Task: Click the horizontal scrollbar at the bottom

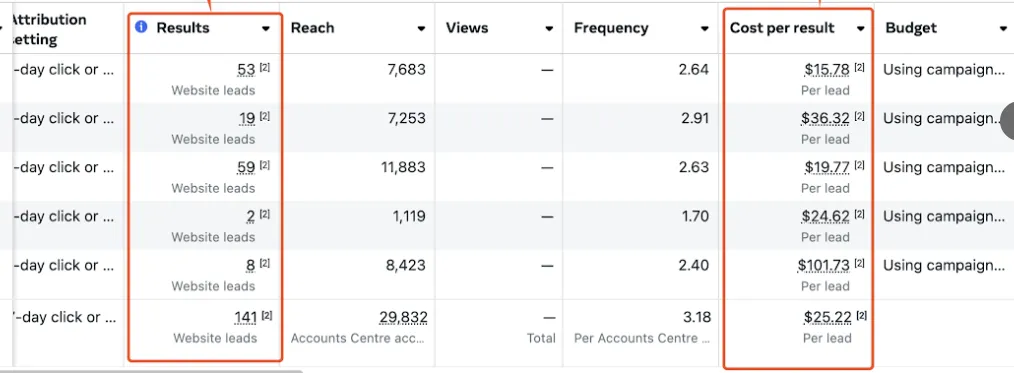Action: tap(152, 371)
